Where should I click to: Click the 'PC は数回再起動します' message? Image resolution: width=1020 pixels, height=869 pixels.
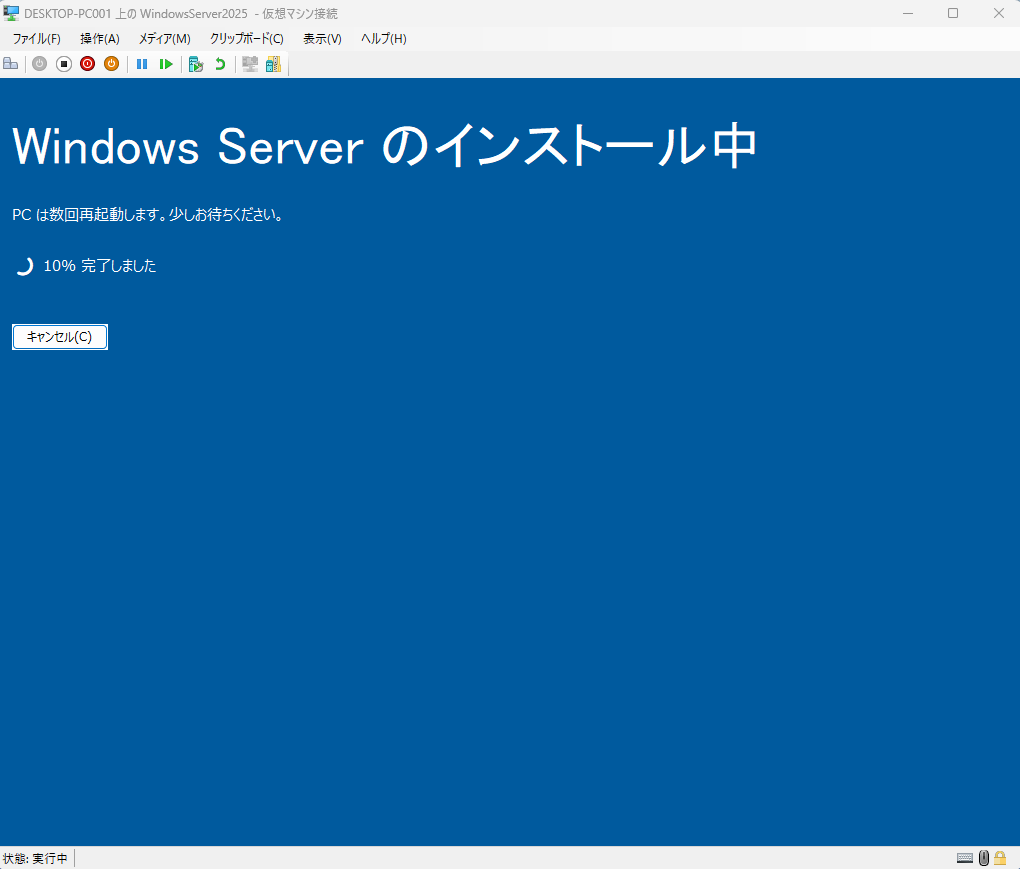(x=147, y=215)
